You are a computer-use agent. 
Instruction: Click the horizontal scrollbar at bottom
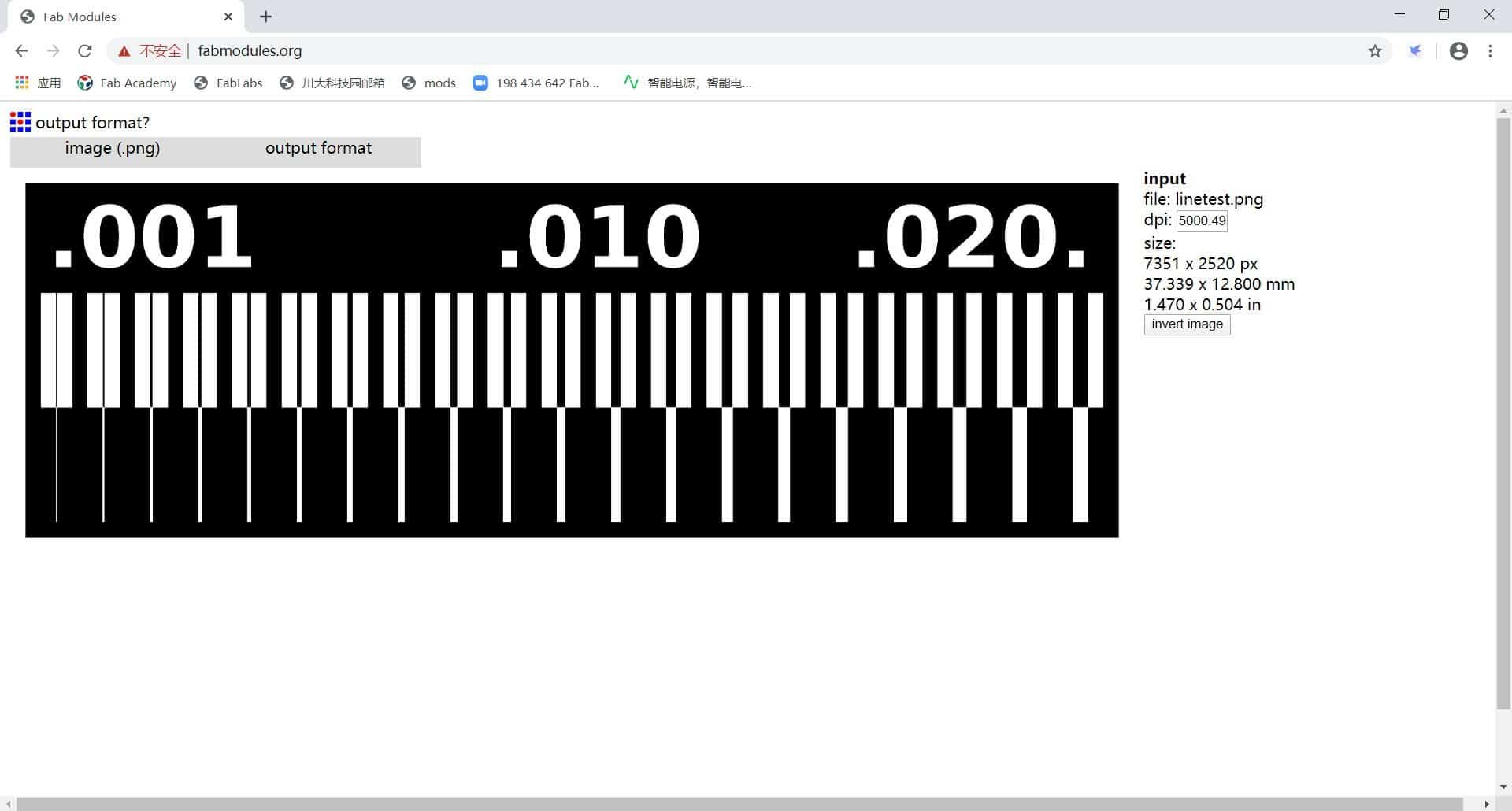[x=739, y=804]
